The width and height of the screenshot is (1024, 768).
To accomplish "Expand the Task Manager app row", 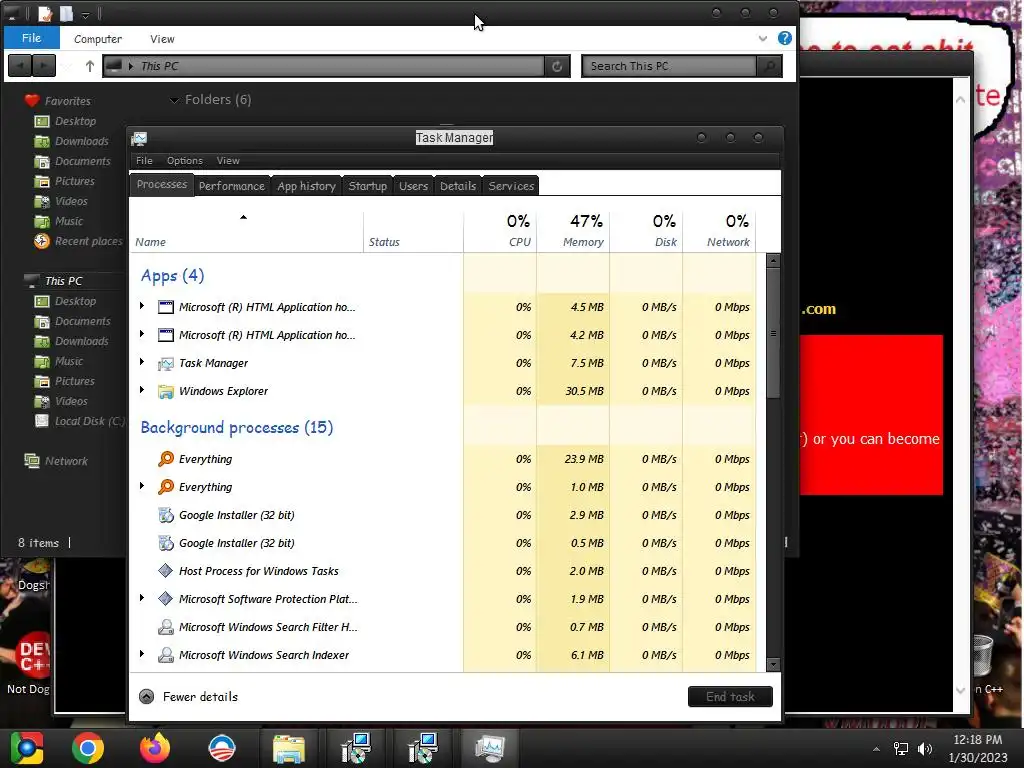I will click(142, 362).
